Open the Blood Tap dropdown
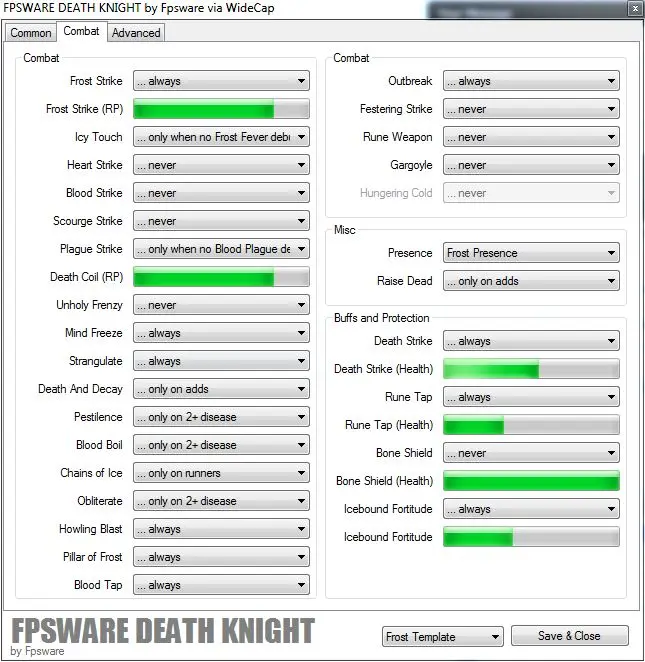The width and height of the screenshot is (645, 662). pyautogui.click(x=221, y=585)
